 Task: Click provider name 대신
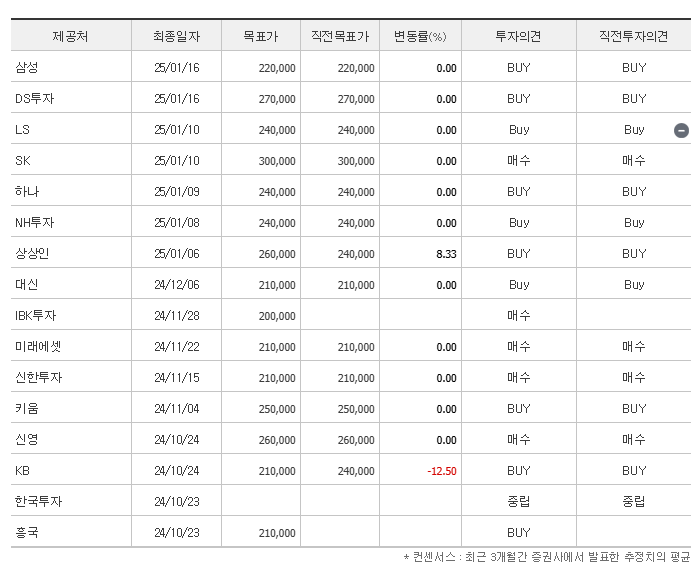point(27,284)
